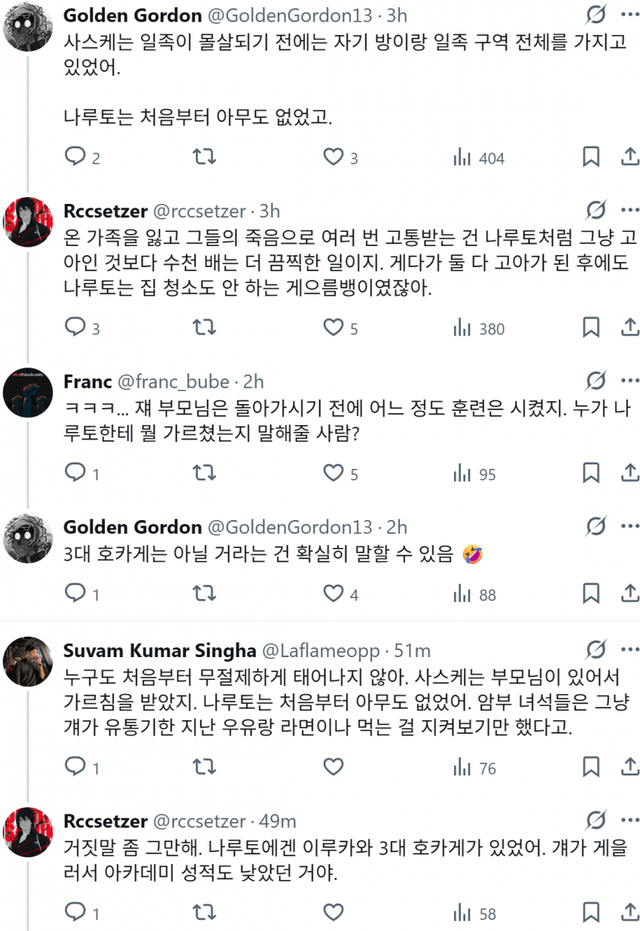Share Rccsetzer's last tweet with 58 views
The height and width of the screenshot is (931, 640).
[x=630, y=912]
